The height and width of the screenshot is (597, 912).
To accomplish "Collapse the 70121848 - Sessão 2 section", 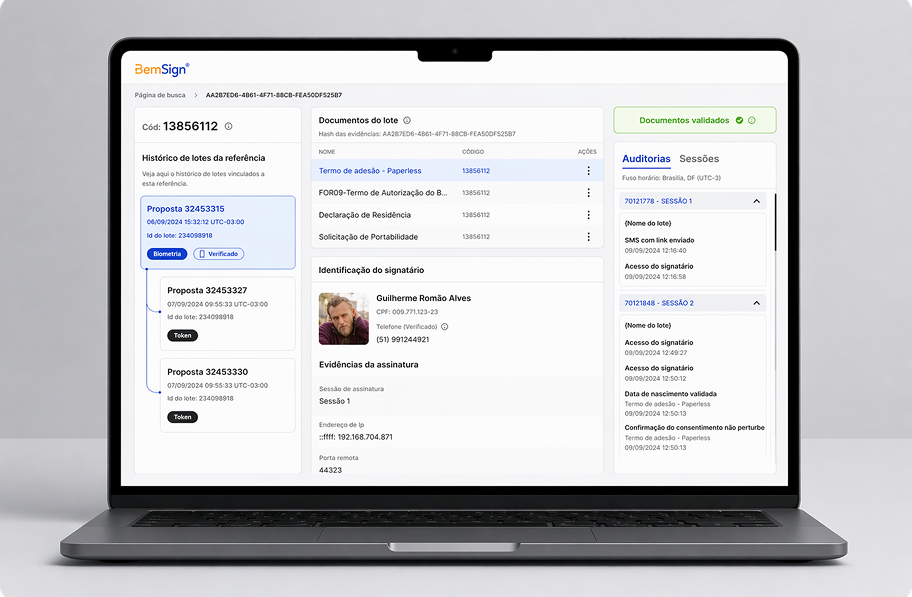I will click(756, 303).
